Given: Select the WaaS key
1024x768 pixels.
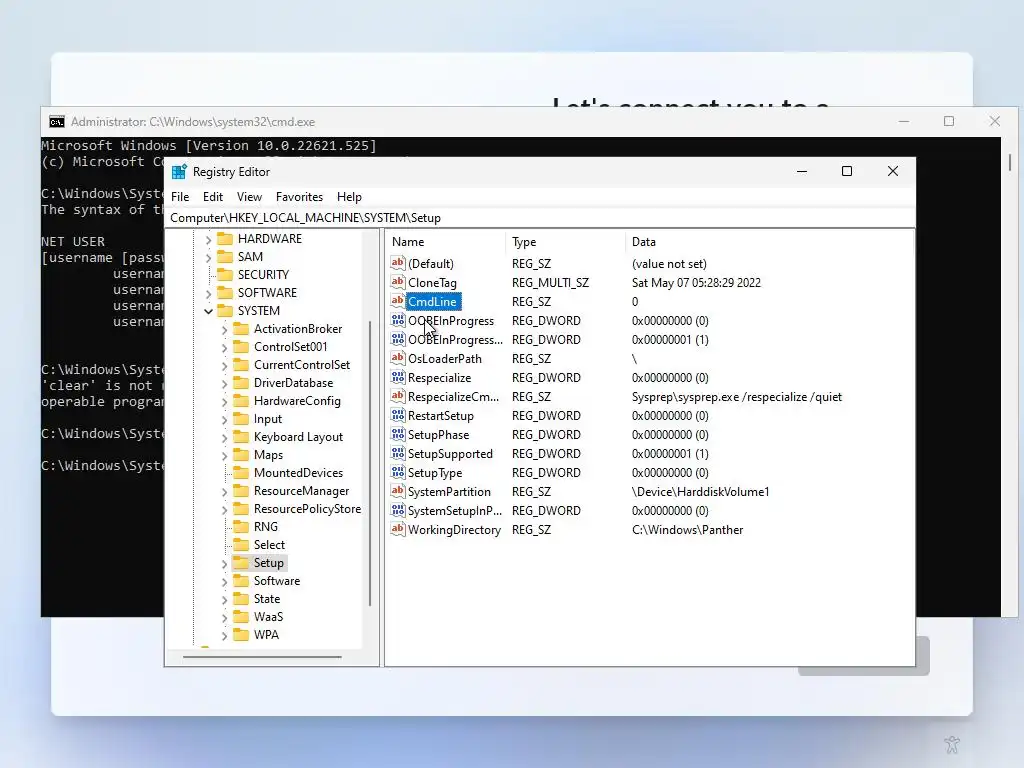Looking at the screenshot, I should [x=268, y=616].
